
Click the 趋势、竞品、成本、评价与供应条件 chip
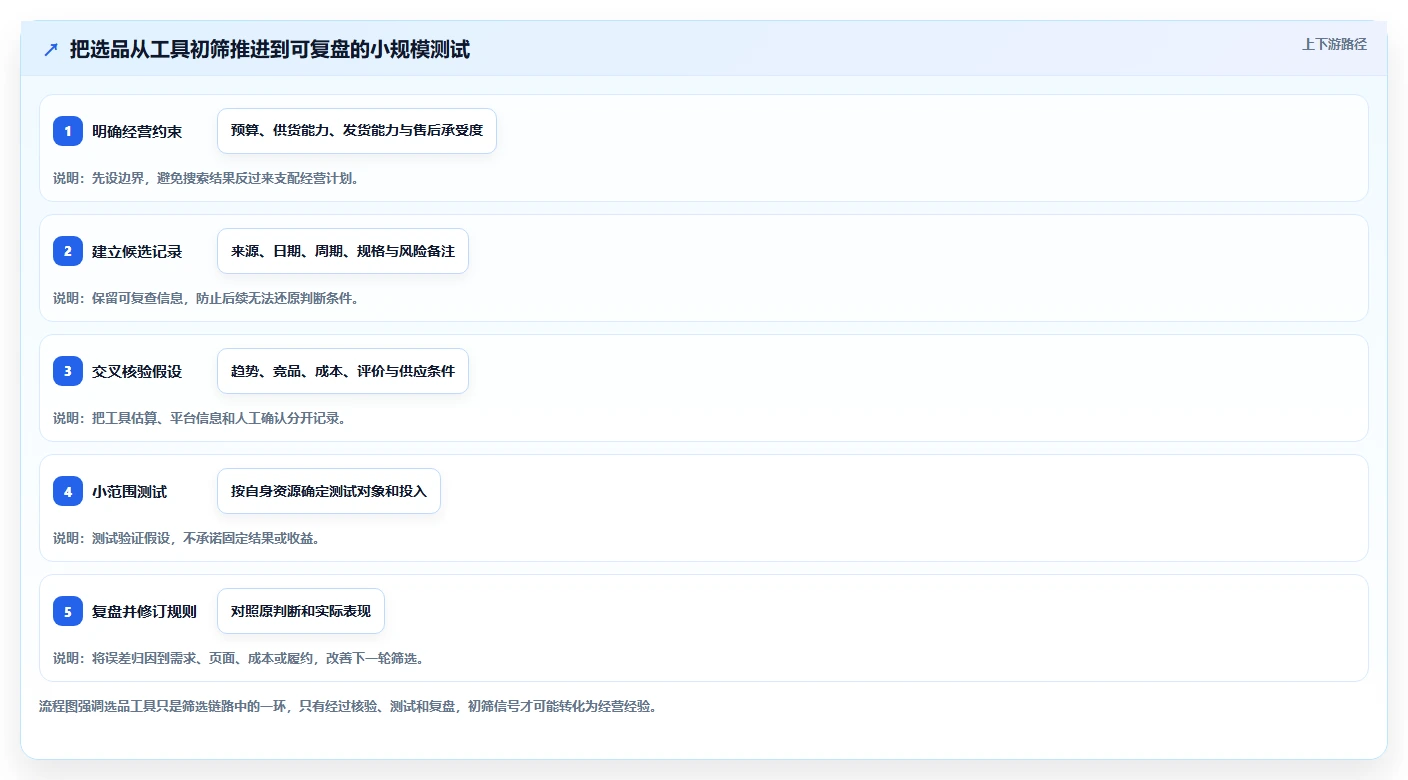coord(343,371)
